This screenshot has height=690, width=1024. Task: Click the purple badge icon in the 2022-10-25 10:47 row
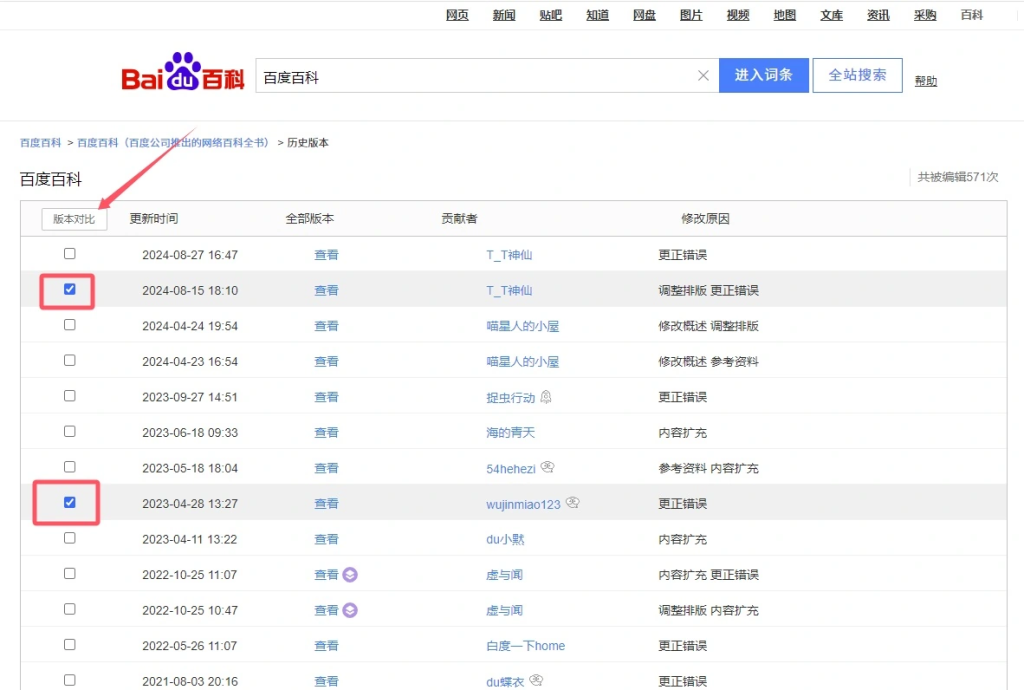coord(350,610)
